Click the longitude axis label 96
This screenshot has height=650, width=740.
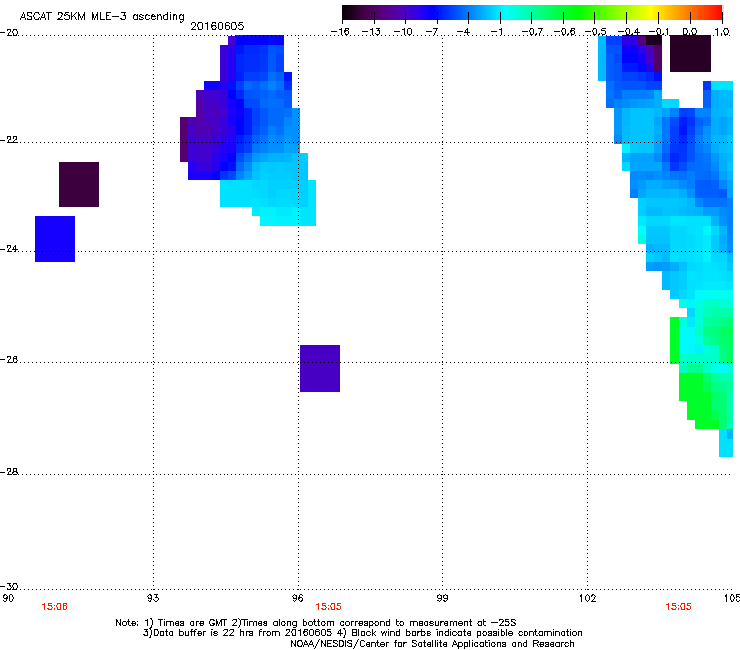pos(298,599)
